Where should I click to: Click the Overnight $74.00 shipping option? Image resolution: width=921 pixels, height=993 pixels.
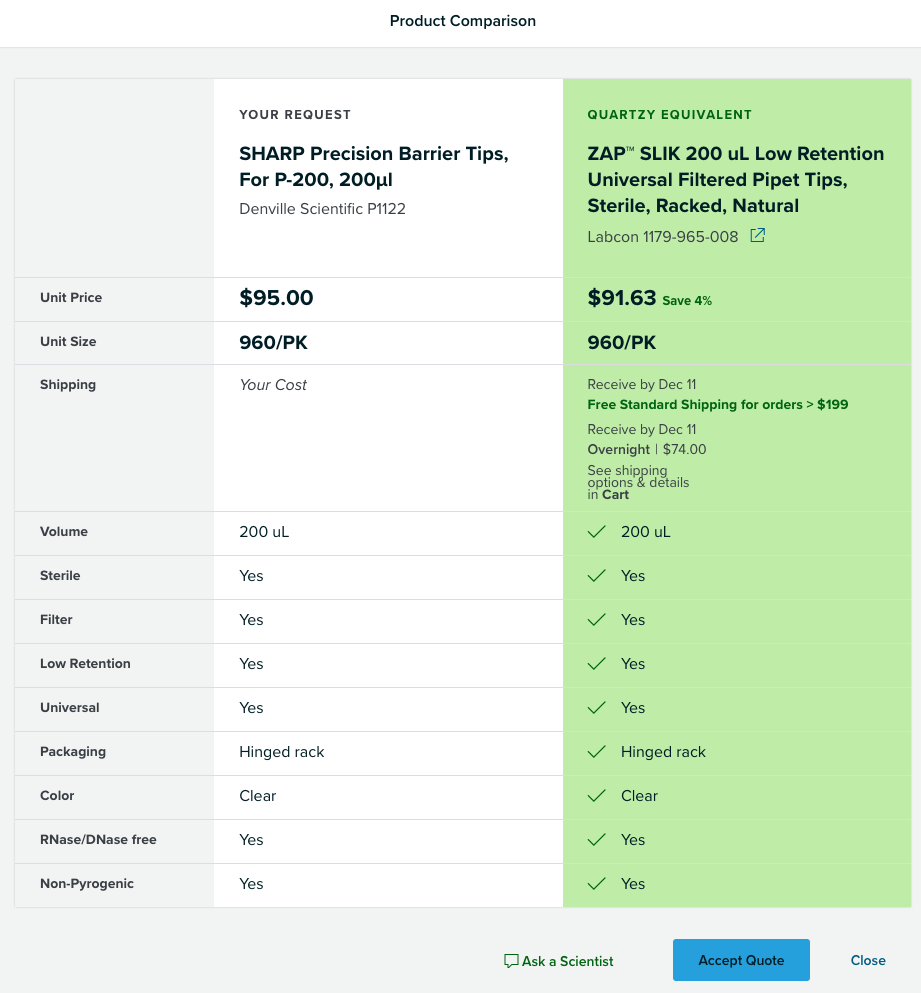(647, 450)
